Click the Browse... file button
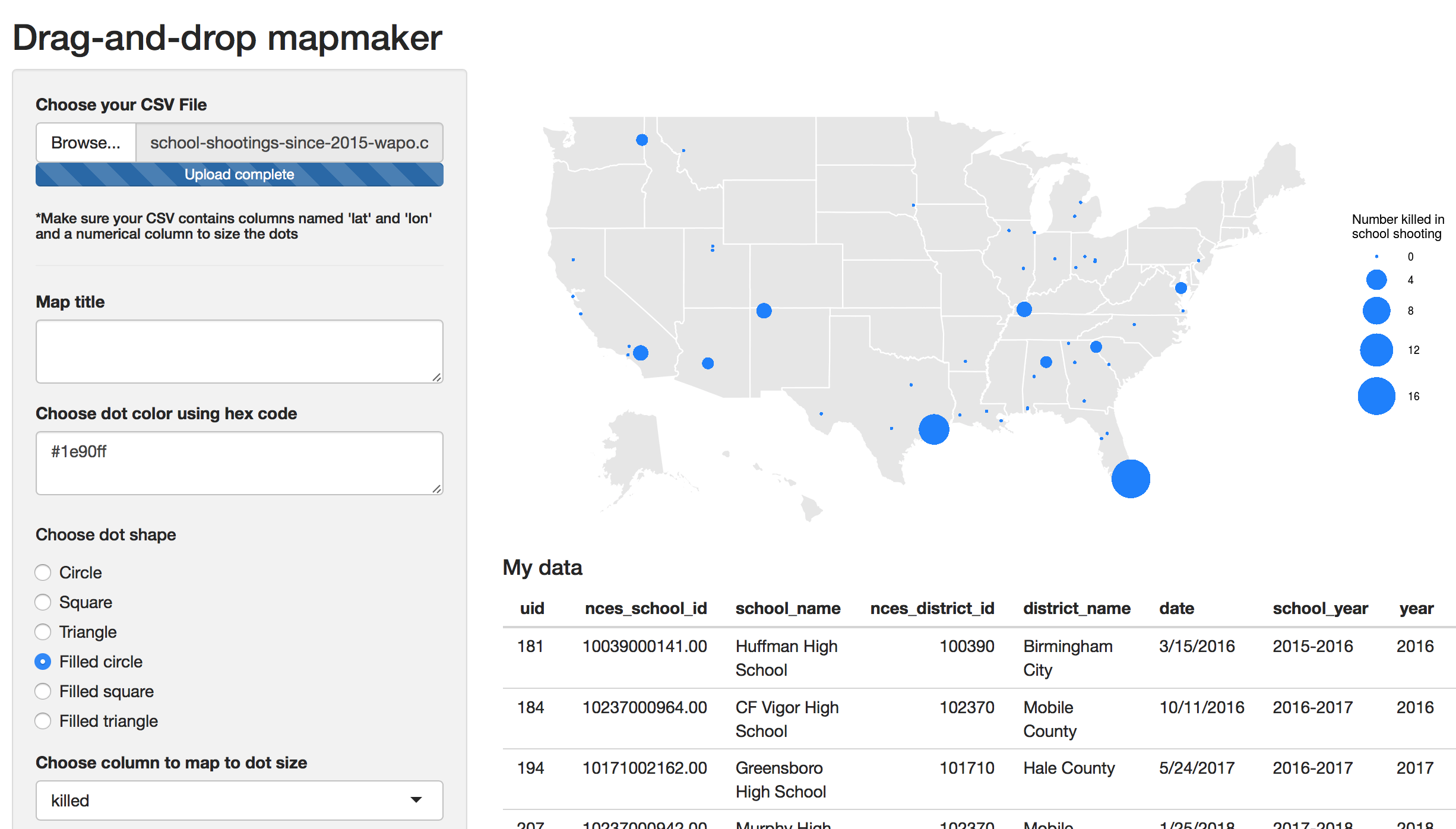1456x829 pixels. pos(86,143)
